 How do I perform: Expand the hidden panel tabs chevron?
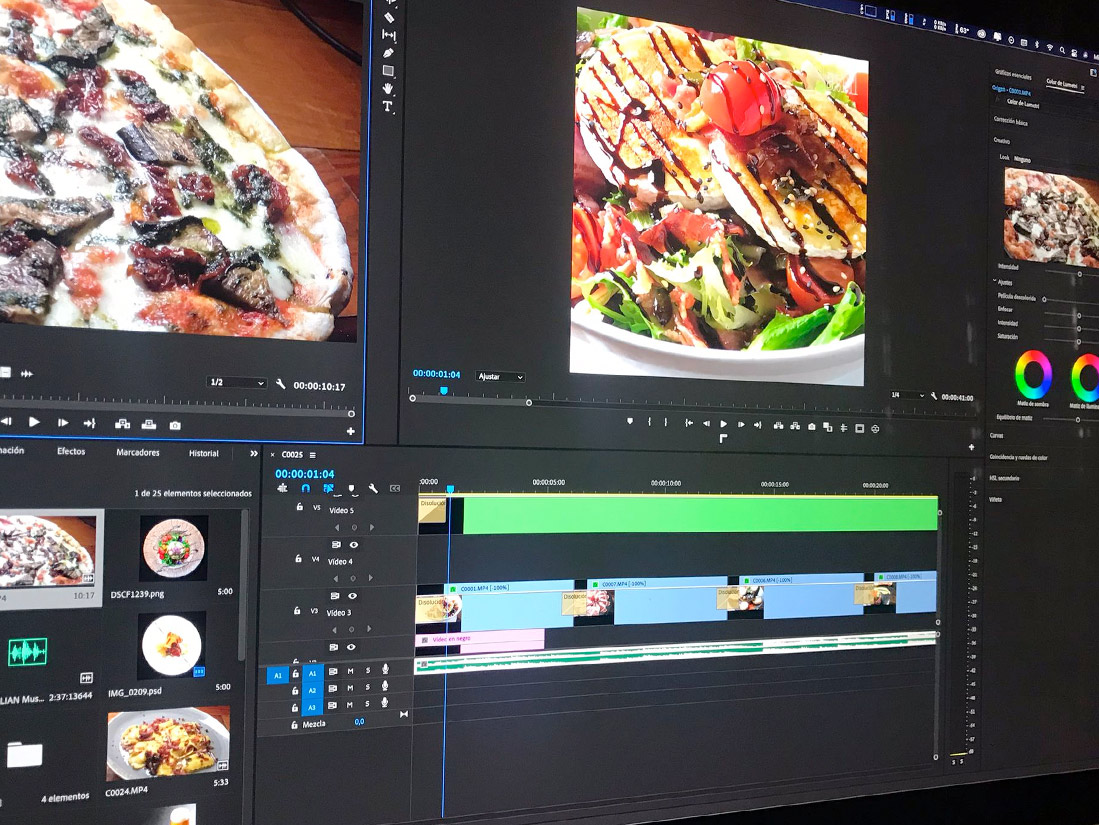coord(254,454)
